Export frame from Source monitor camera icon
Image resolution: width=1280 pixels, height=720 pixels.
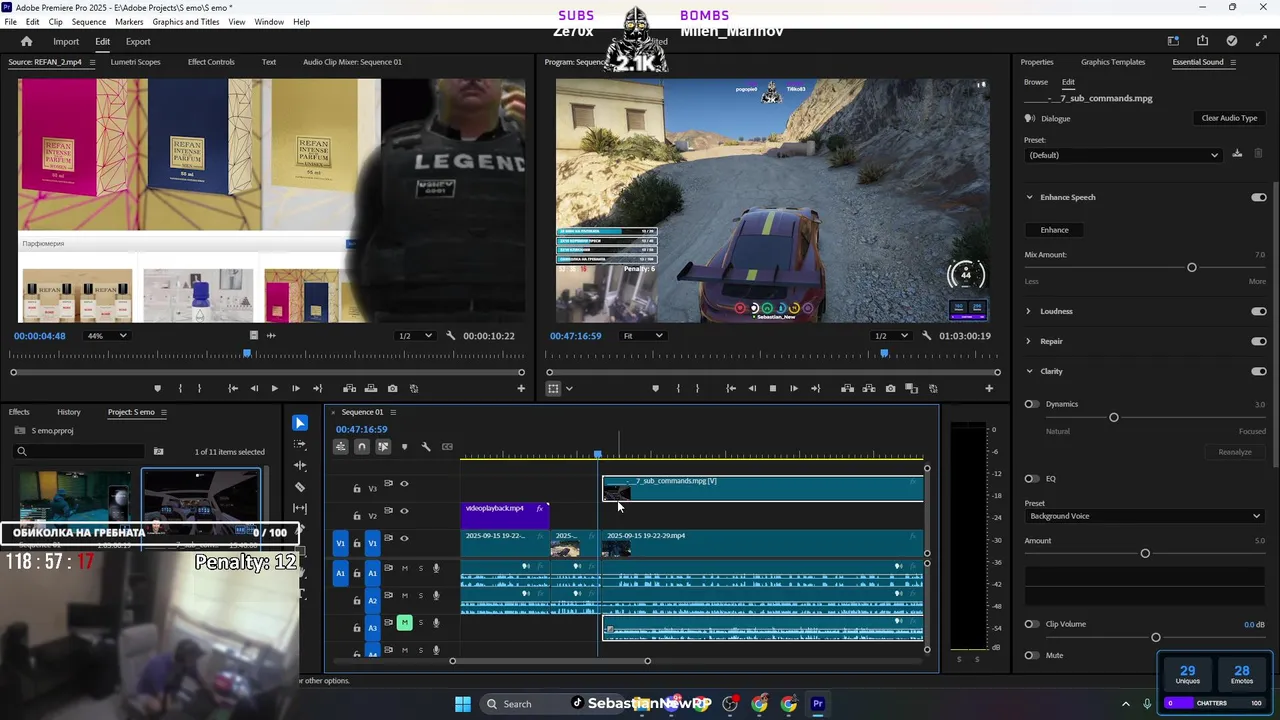[392, 388]
